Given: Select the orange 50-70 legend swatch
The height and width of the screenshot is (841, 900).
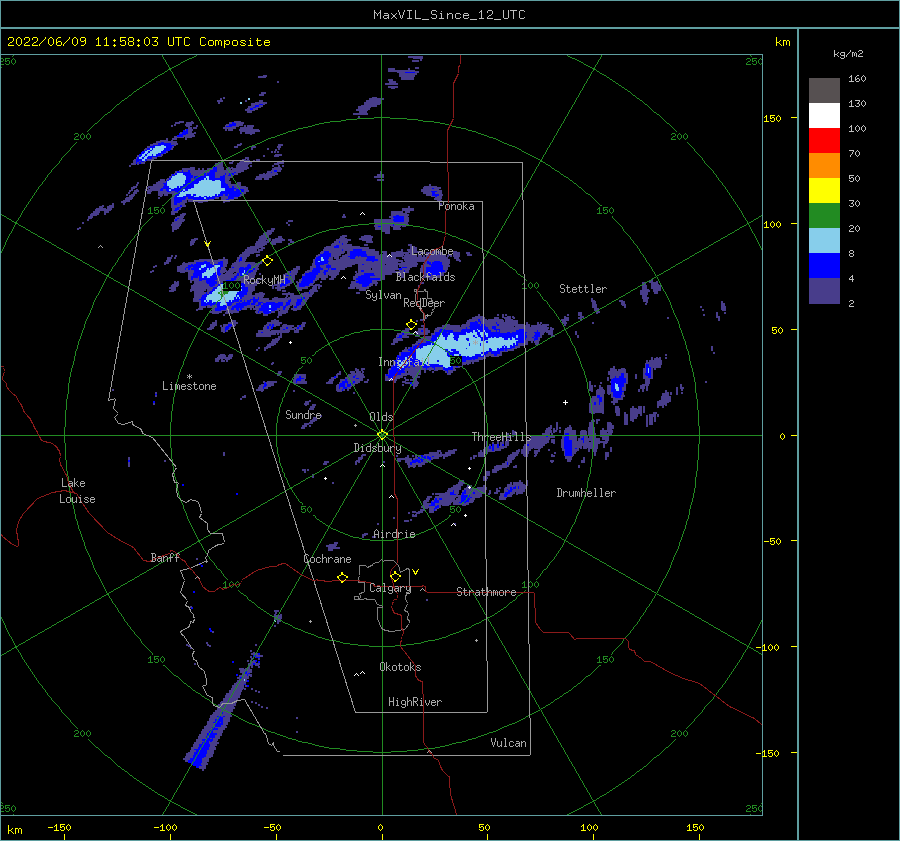Looking at the screenshot, I should (824, 166).
